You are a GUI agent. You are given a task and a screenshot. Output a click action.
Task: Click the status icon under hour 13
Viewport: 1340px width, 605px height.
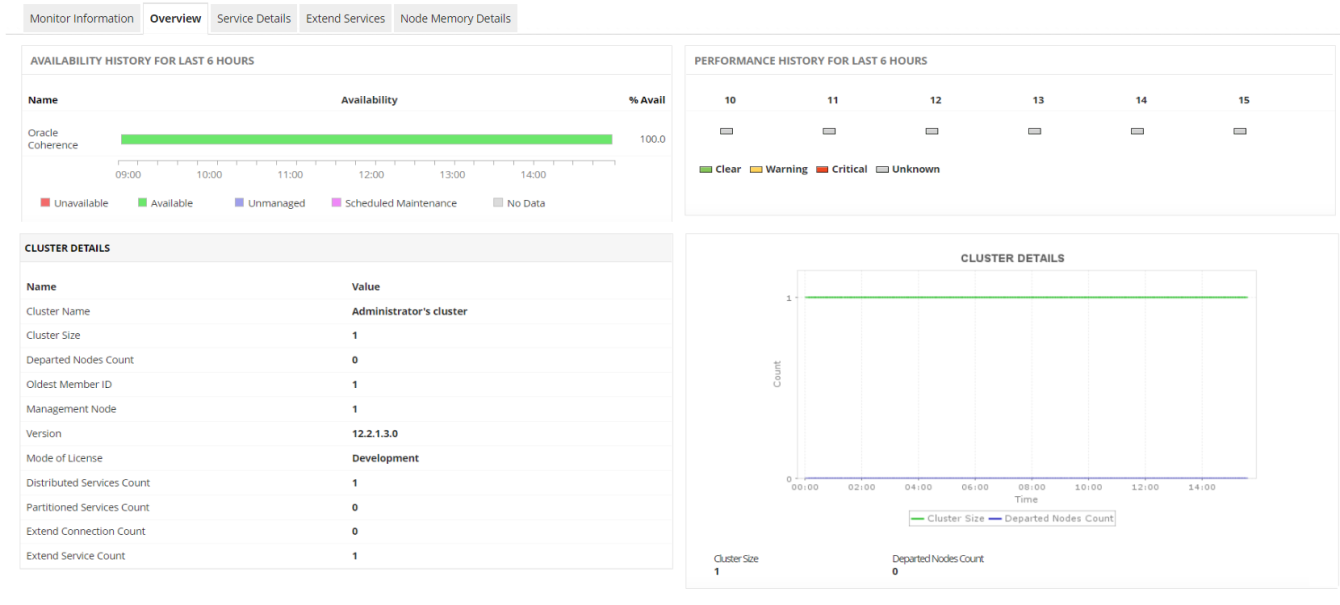(1035, 131)
